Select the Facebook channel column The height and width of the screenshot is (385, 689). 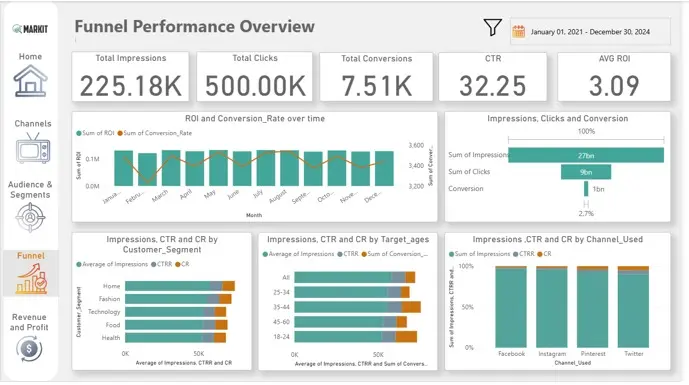pos(511,307)
